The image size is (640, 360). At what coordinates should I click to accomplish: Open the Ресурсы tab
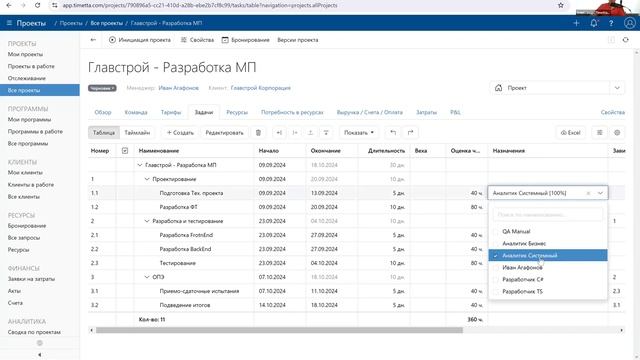click(237, 112)
